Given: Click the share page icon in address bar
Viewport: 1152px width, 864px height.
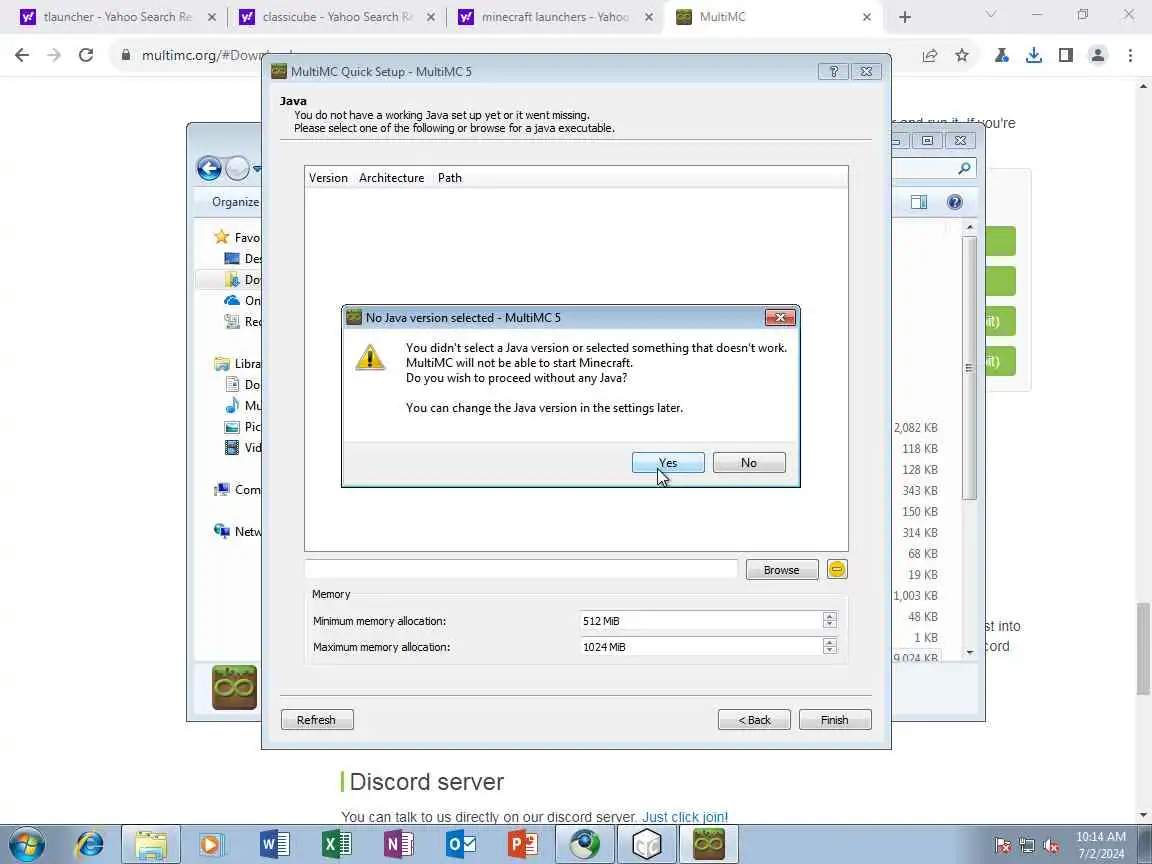Looking at the screenshot, I should click(930, 55).
